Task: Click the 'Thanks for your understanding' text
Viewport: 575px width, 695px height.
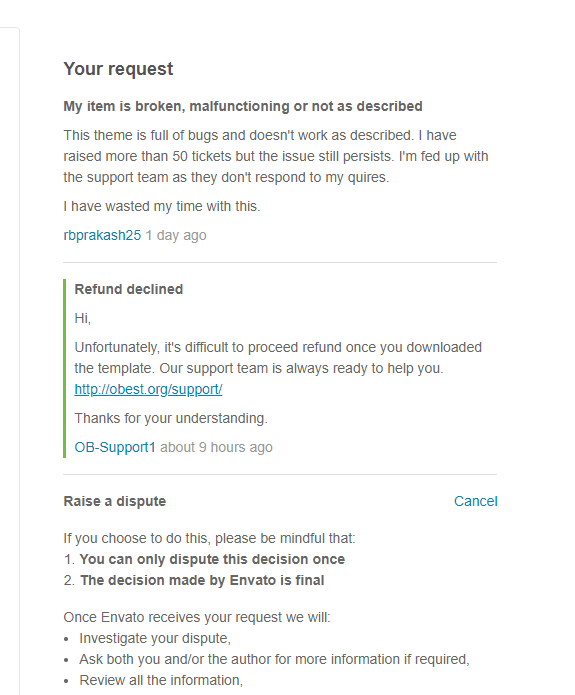Action: click(x=171, y=418)
